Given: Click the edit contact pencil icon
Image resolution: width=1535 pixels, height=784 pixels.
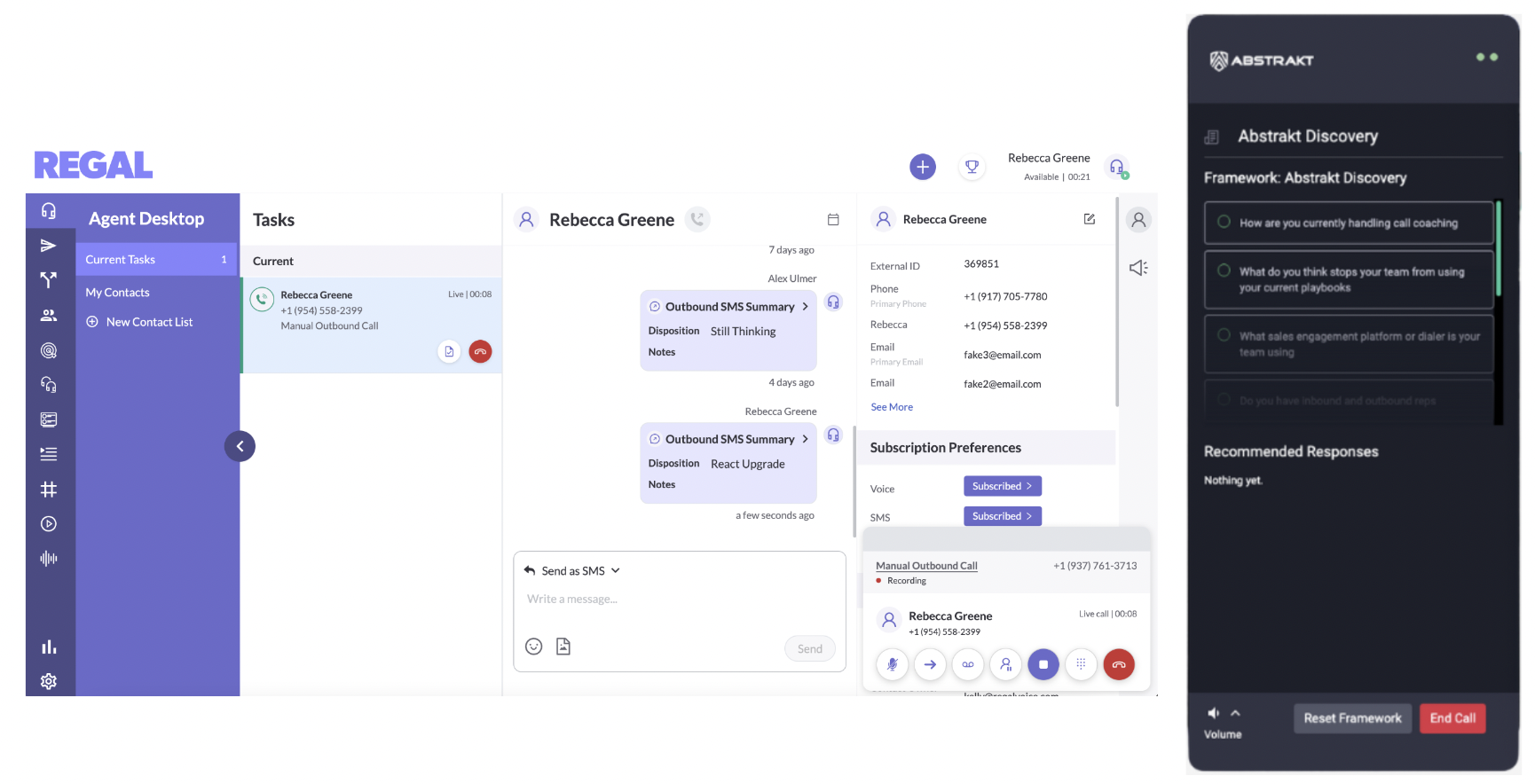Looking at the screenshot, I should [1090, 219].
